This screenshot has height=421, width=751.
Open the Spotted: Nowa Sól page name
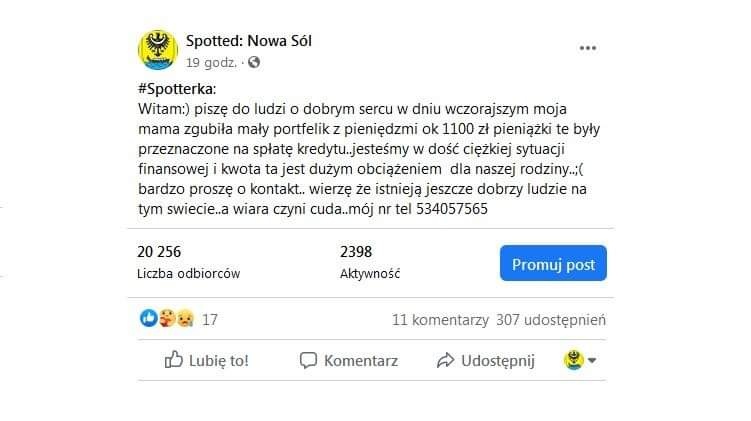(x=249, y=41)
